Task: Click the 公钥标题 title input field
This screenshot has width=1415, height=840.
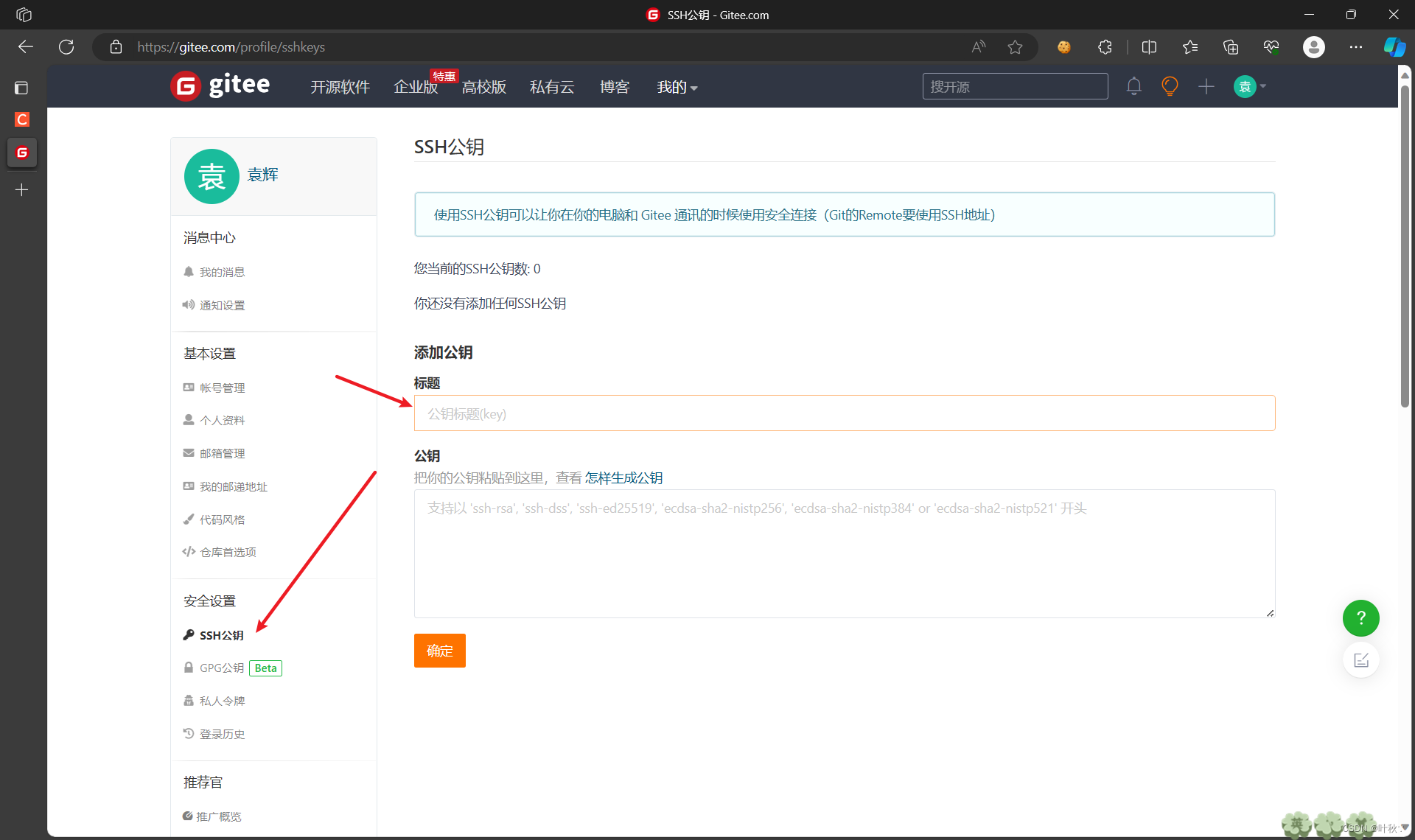Action: tap(844, 413)
